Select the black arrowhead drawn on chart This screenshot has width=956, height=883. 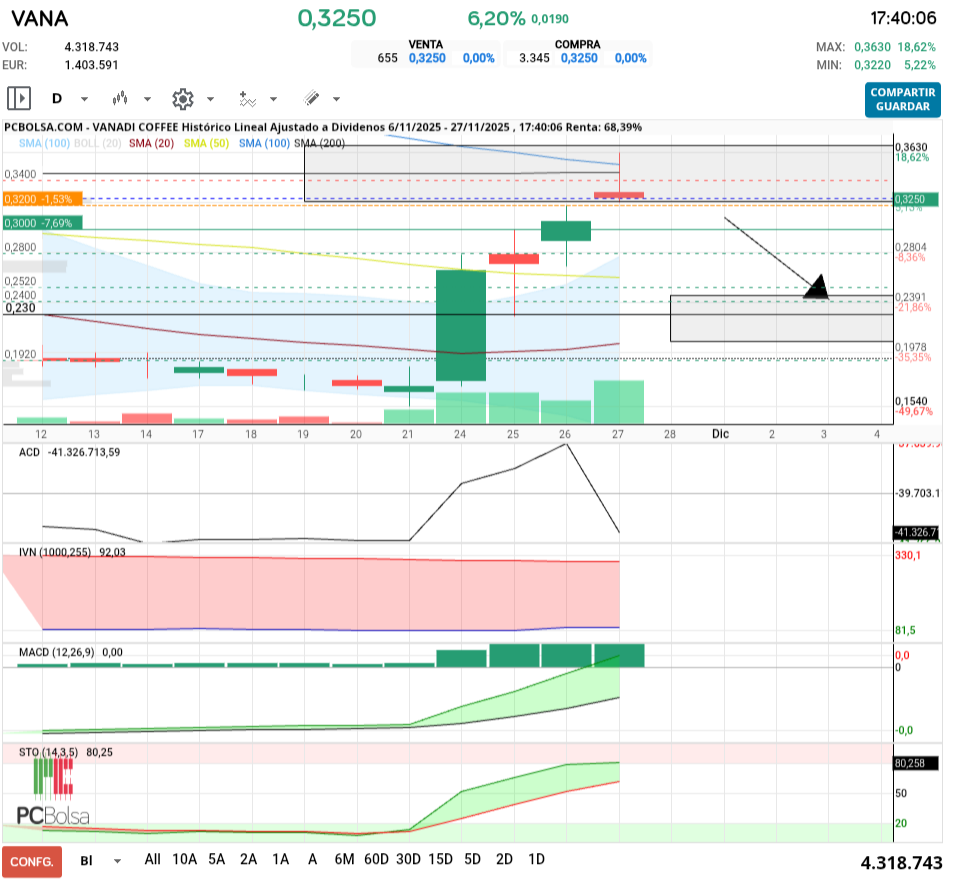tap(817, 287)
